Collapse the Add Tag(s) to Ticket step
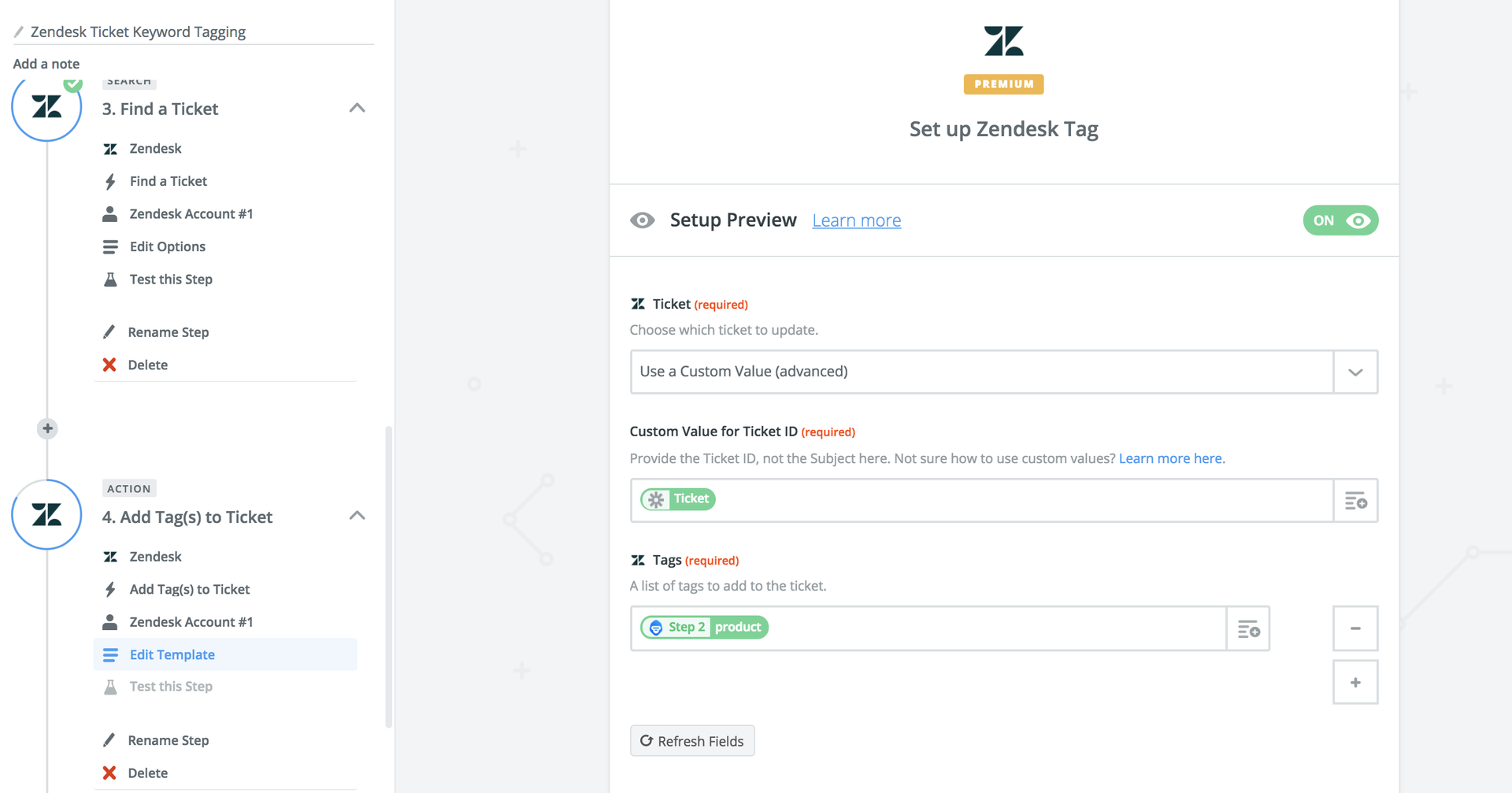 pos(357,516)
